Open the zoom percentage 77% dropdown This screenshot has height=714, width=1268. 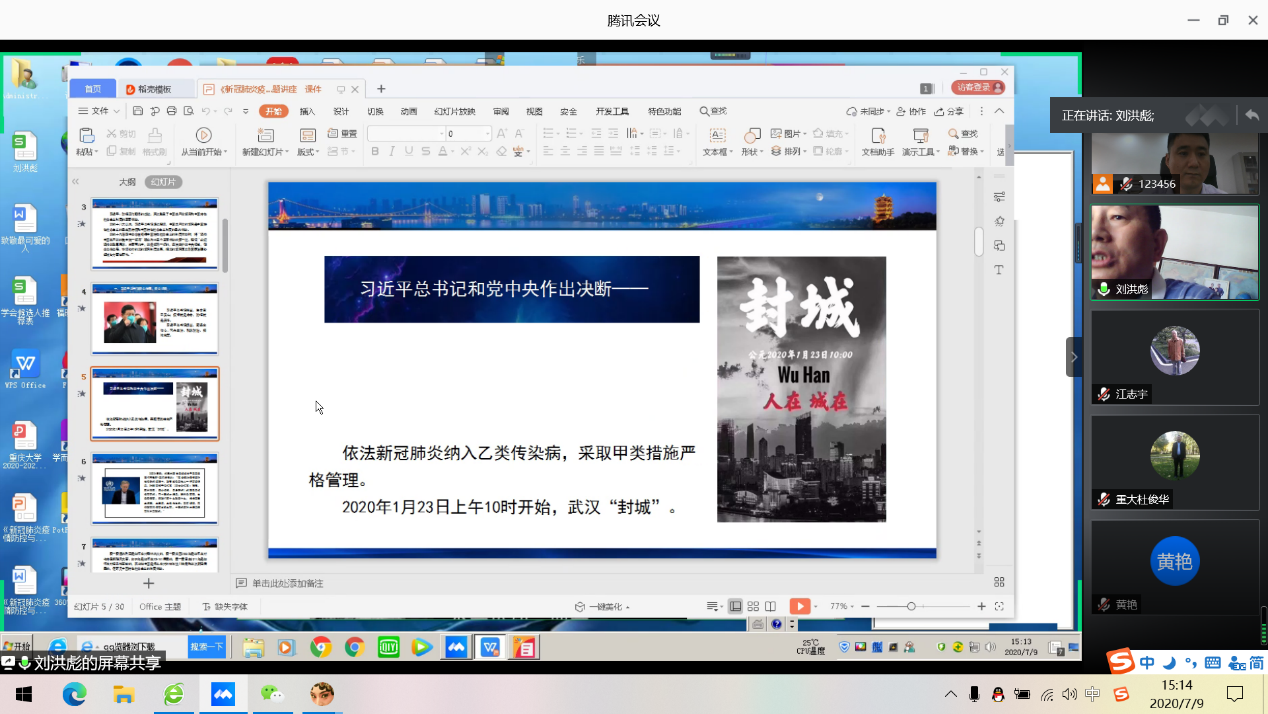click(x=840, y=606)
